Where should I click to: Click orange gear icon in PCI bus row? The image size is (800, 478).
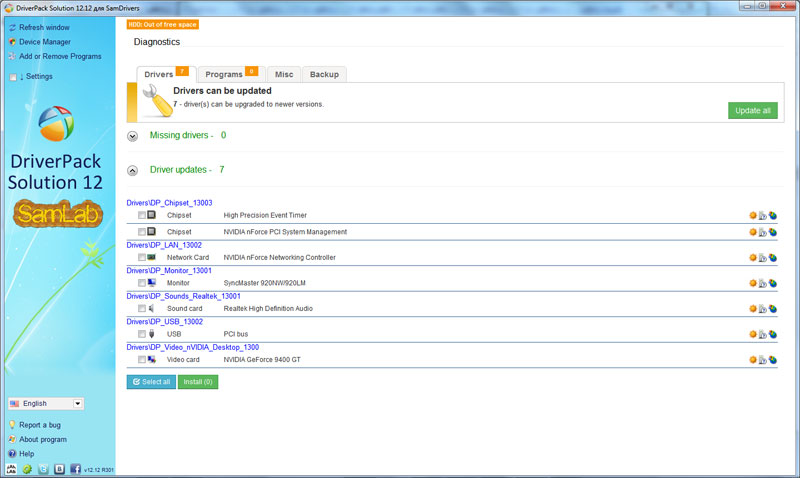[x=753, y=334]
